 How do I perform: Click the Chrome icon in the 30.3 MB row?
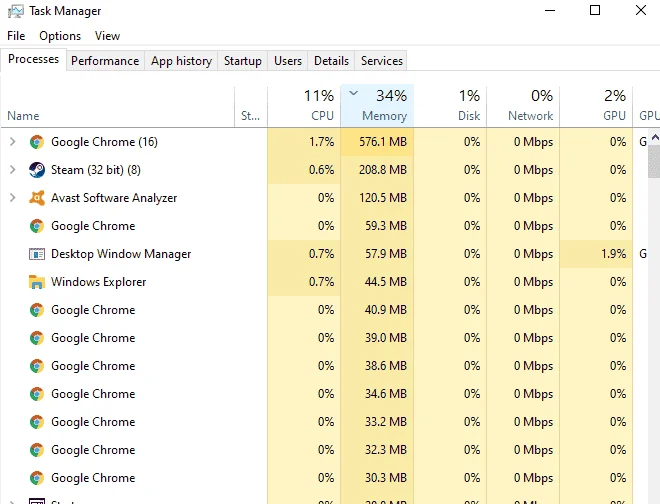[37, 478]
